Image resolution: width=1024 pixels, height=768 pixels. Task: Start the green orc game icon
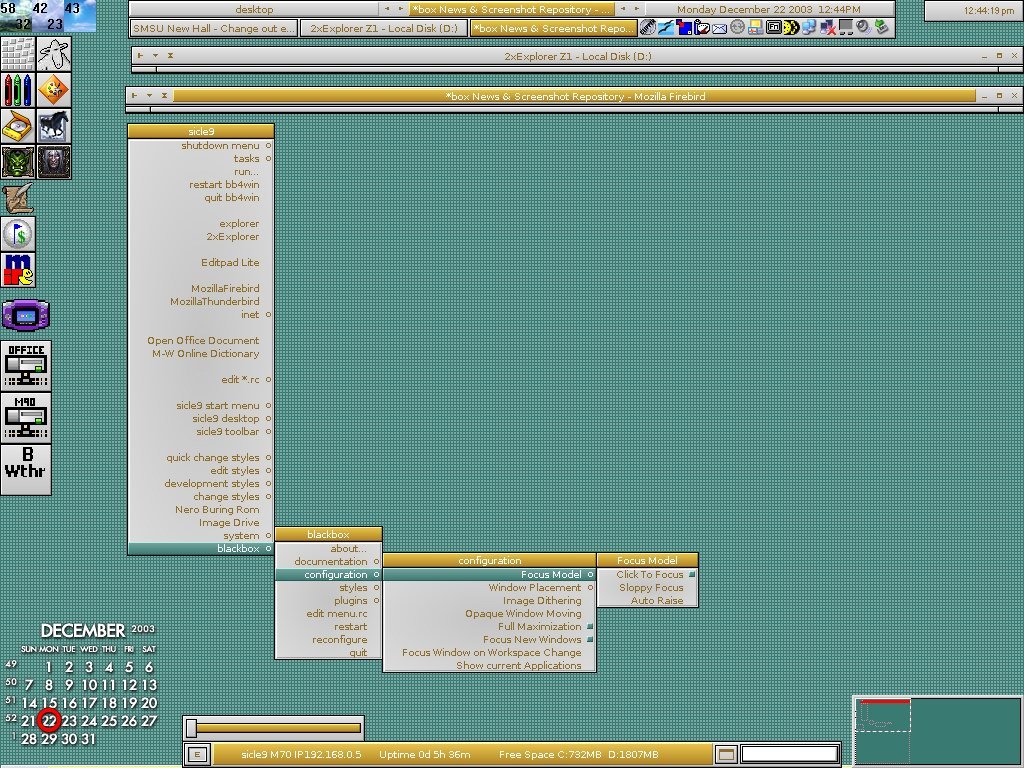pos(18,162)
